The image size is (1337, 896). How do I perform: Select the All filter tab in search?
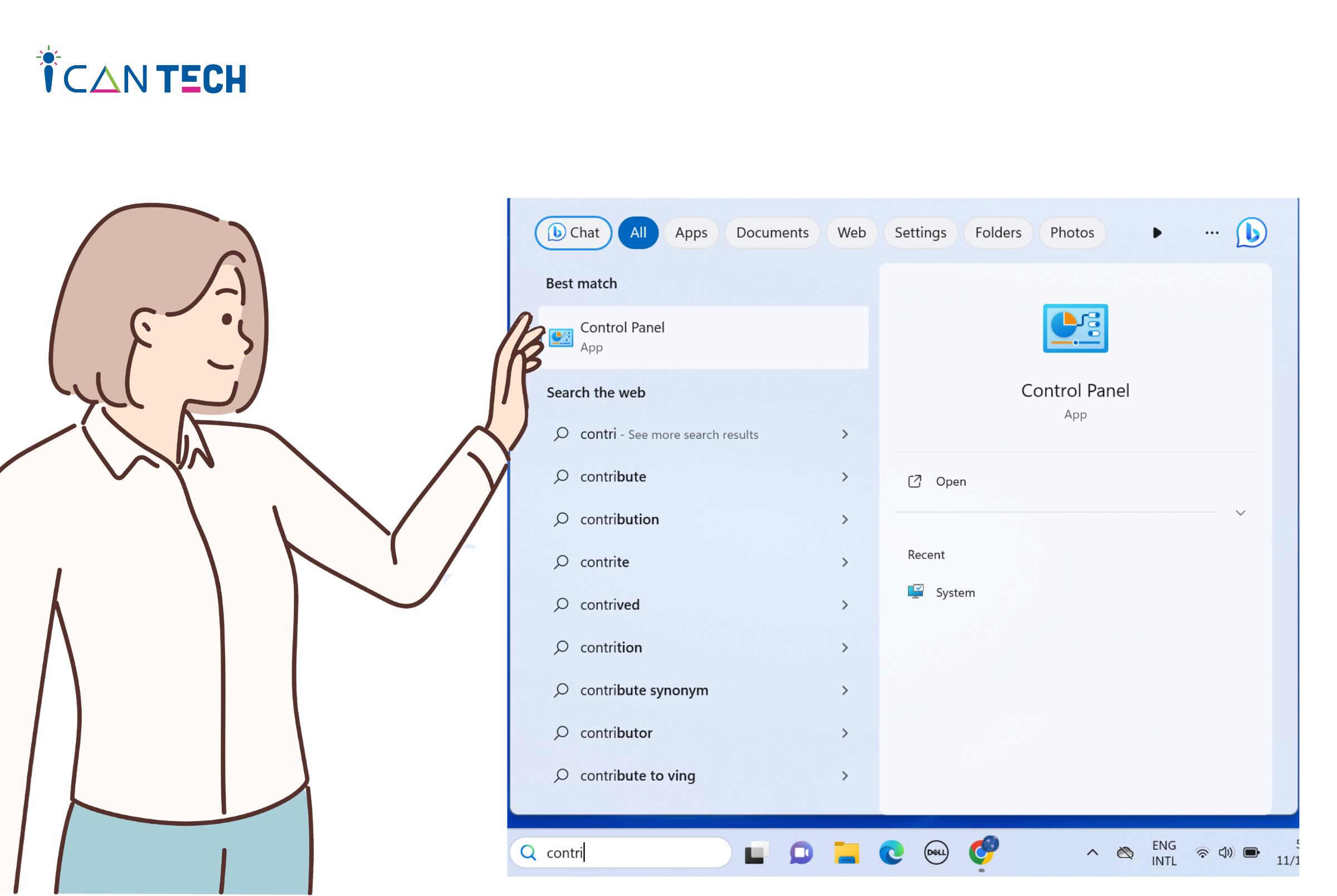coord(637,232)
